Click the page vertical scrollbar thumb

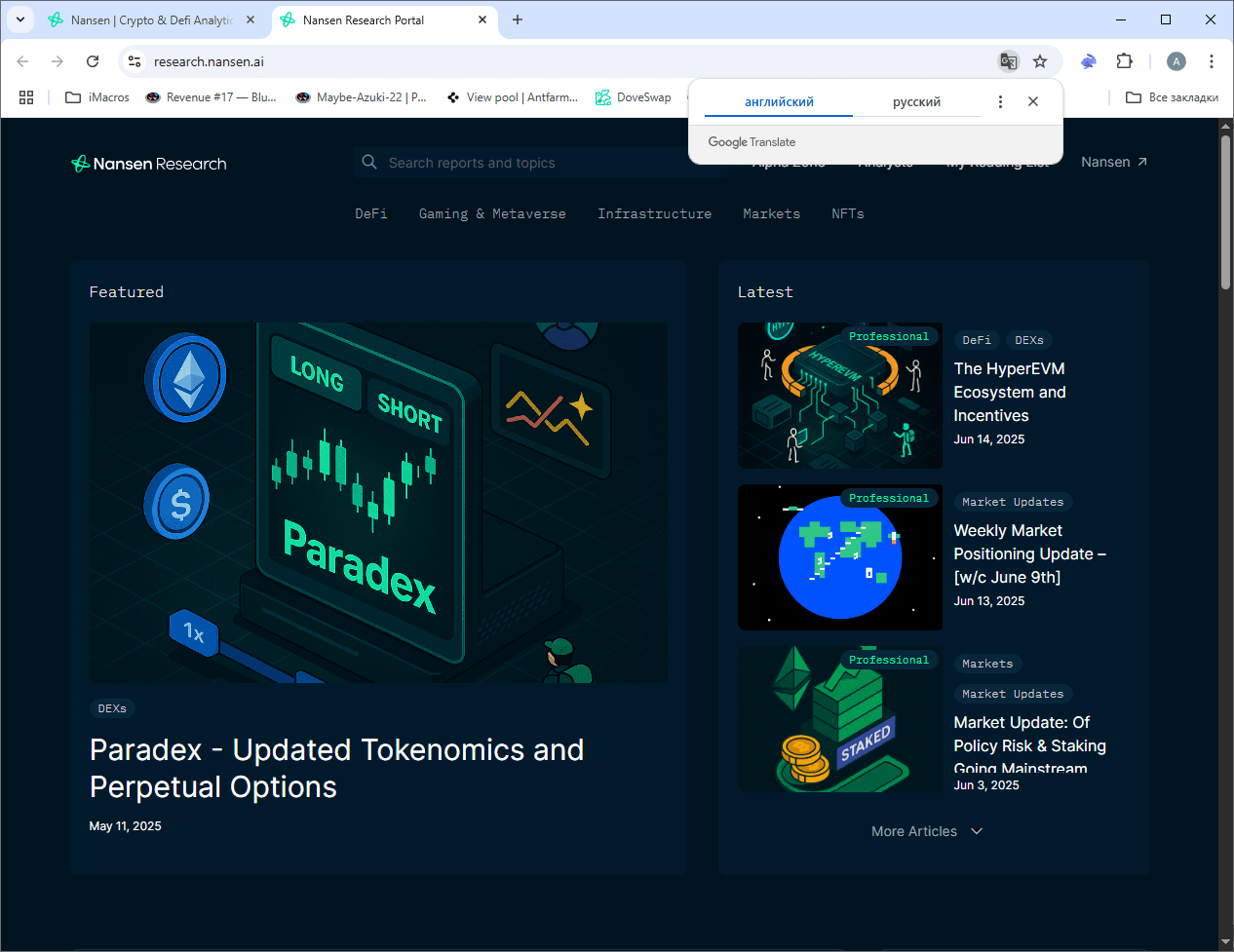[1225, 212]
